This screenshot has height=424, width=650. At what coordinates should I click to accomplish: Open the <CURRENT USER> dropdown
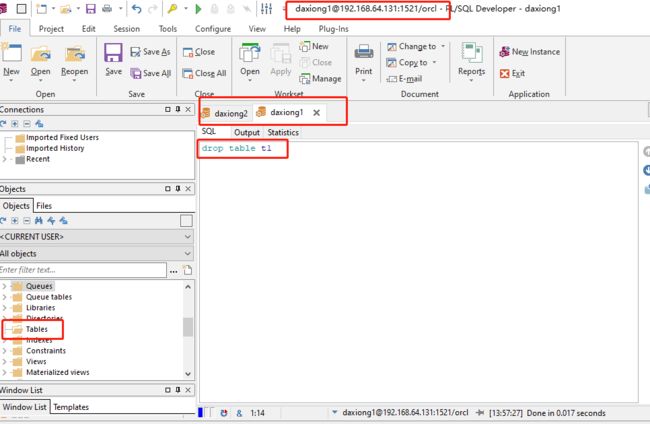(97, 237)
